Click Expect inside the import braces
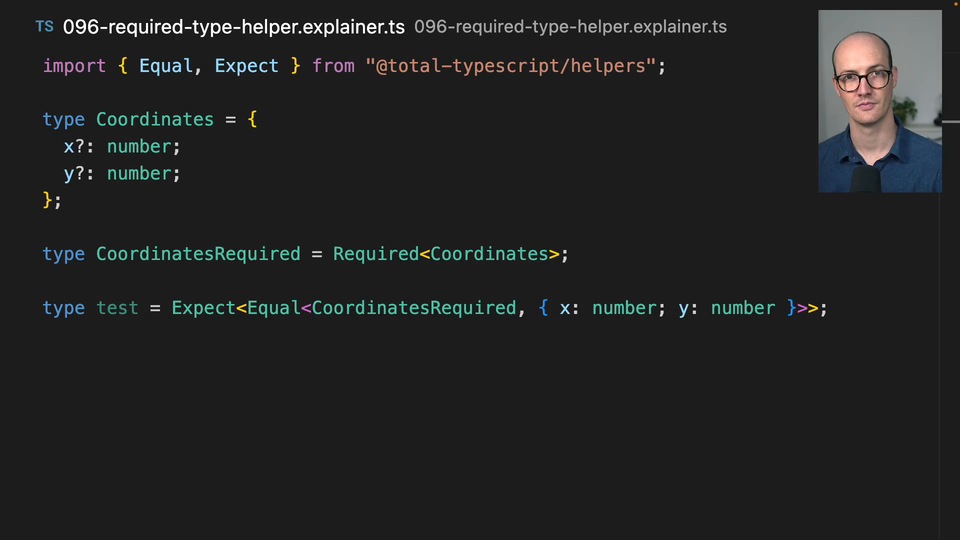The height and width of the screenshot is (540, 960). pos(246,66)
